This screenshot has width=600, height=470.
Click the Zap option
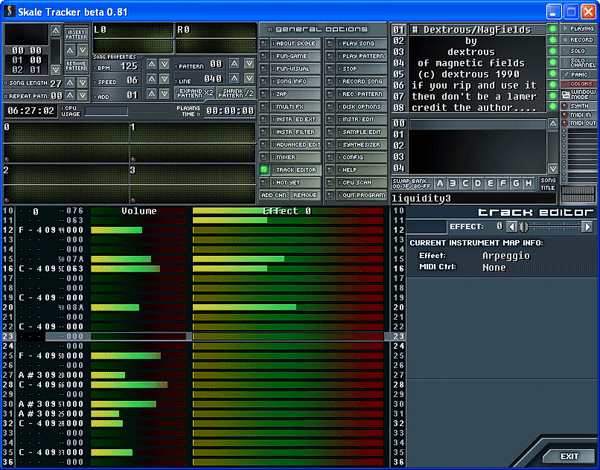[x=295, y=94]
